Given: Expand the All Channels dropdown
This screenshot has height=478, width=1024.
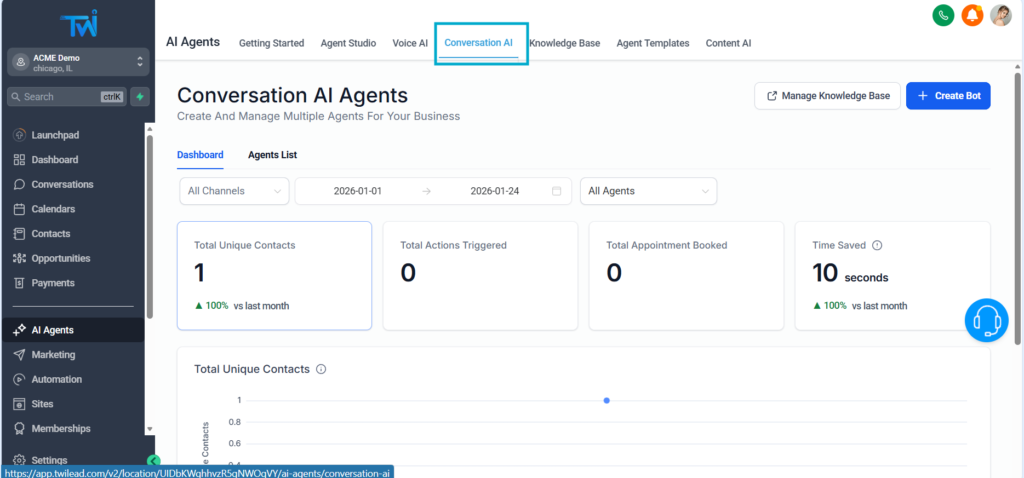Looking at the screenshot, I should point(234,191).
